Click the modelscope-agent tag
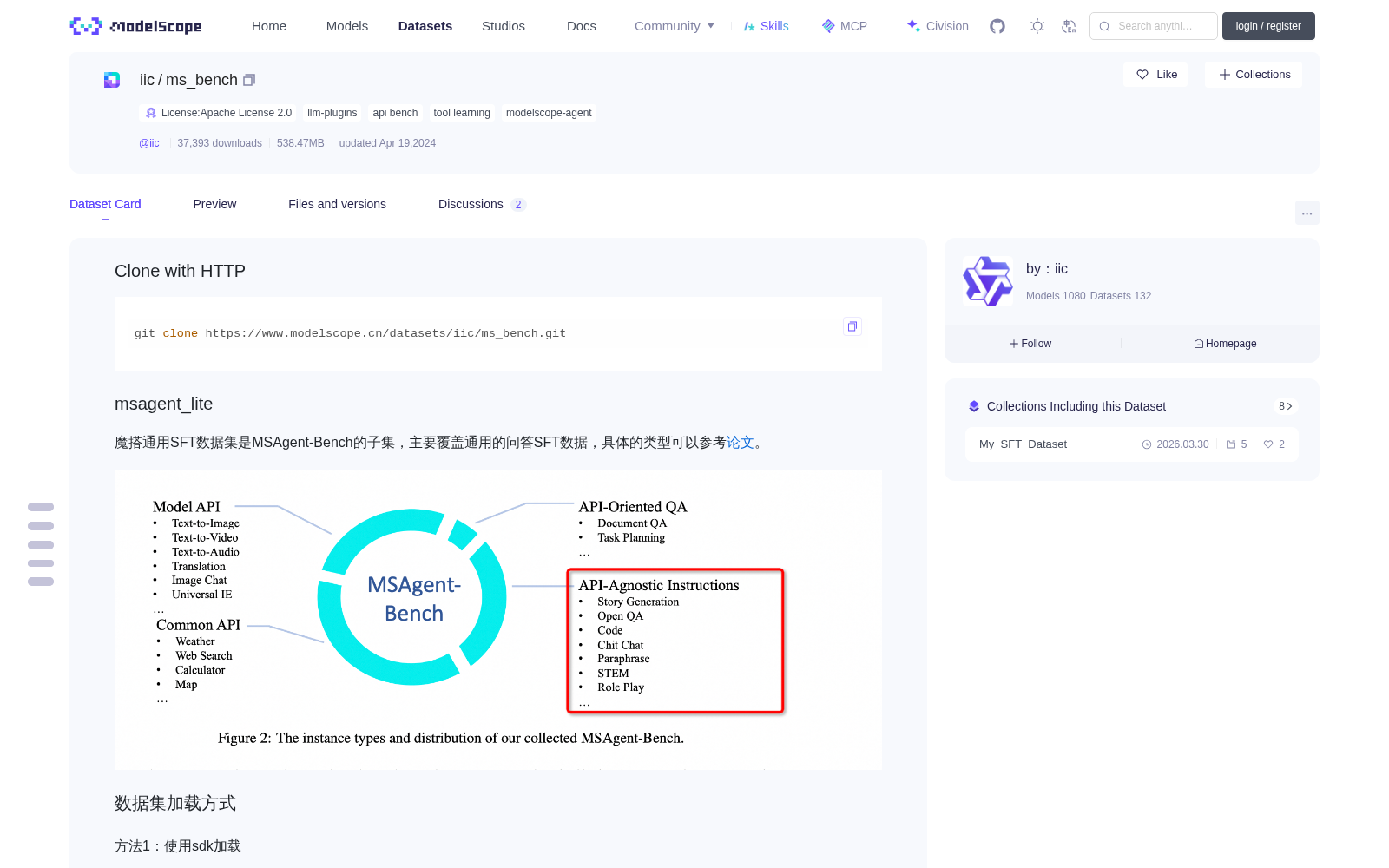 pos(549,113)
